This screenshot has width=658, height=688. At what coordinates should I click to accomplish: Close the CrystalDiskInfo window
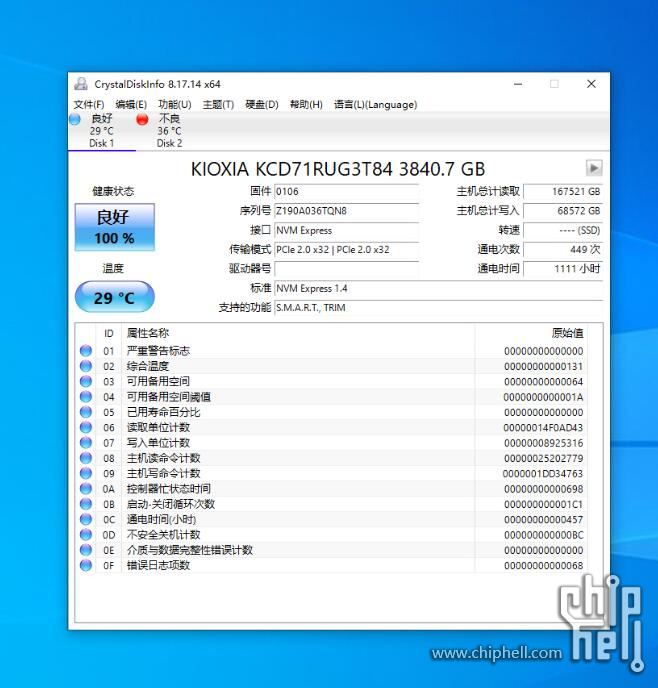[x=591, y=84]
